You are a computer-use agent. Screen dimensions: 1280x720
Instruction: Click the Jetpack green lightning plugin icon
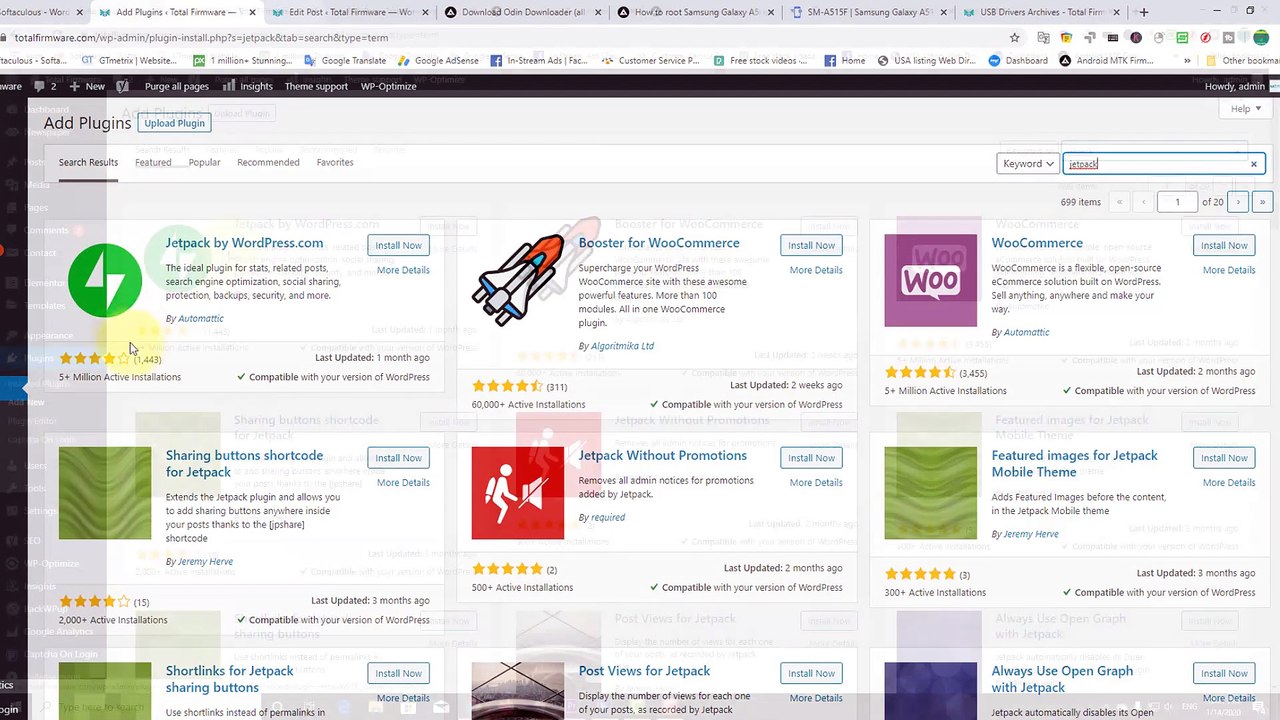105,280
